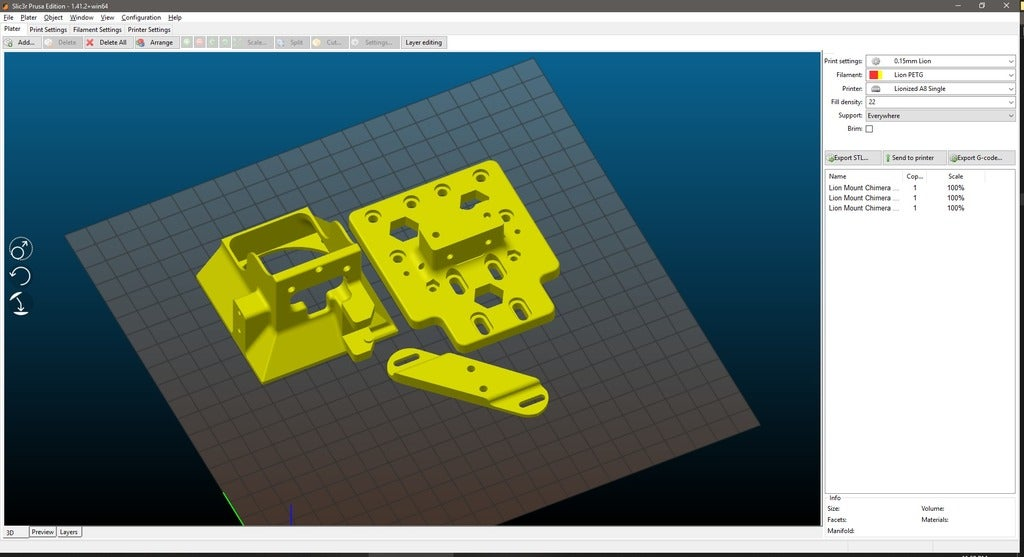Click the Scale... toolbar button
The height and width of the screenshot is (557, 1024).
[x=253, y=42]
